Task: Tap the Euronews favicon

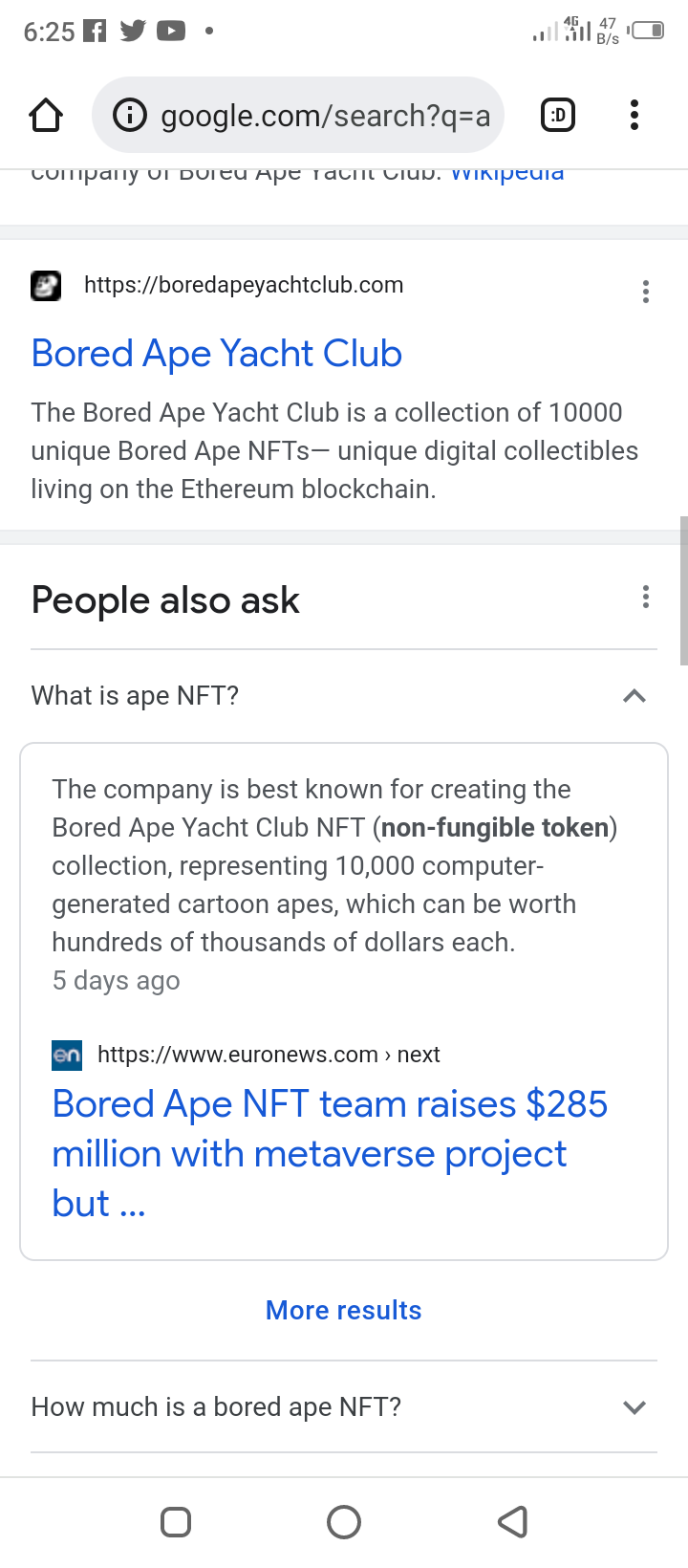Action: [67, 1055]
